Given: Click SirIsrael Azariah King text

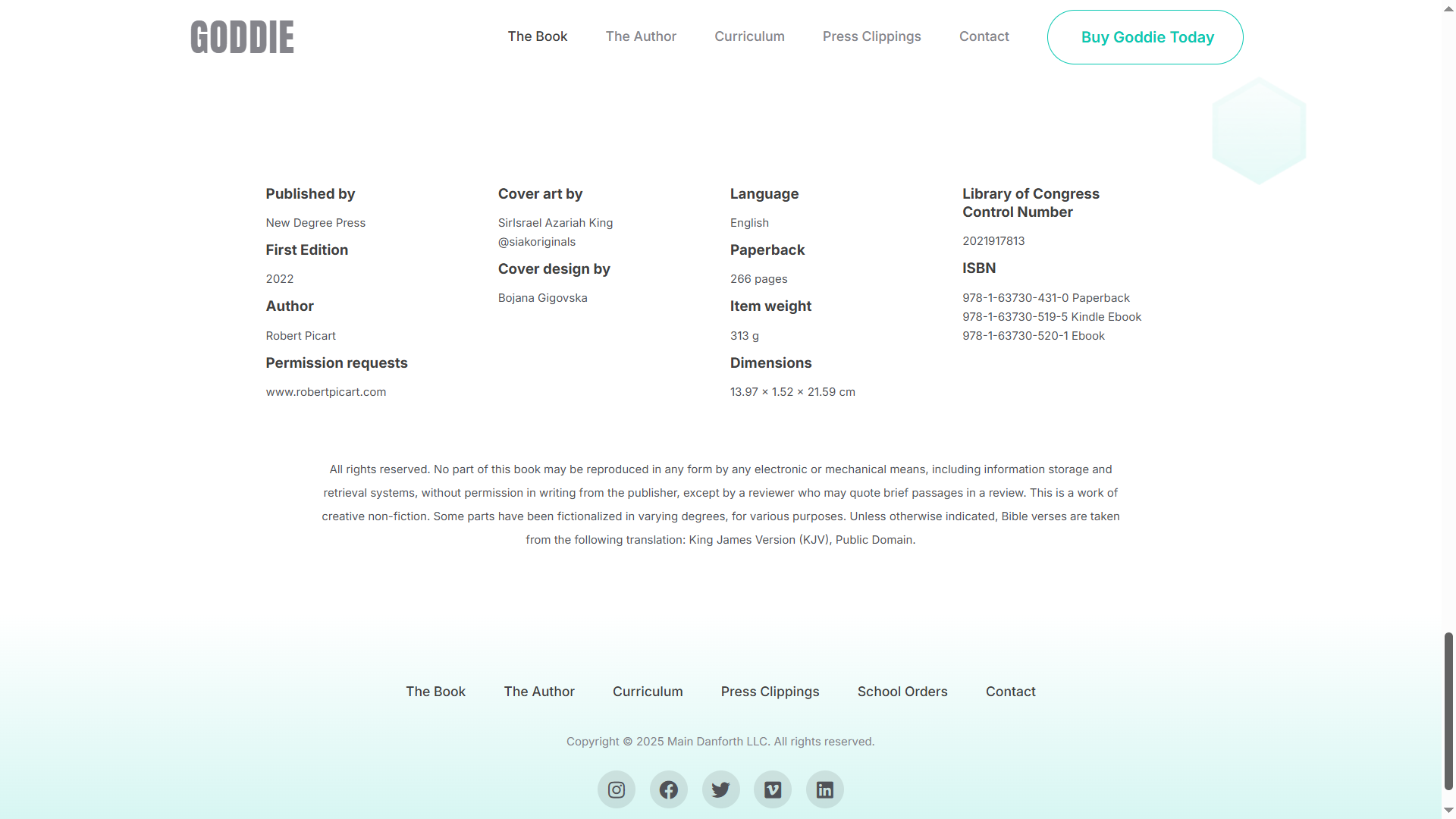Looking at the screenshot, I should 556,223.
